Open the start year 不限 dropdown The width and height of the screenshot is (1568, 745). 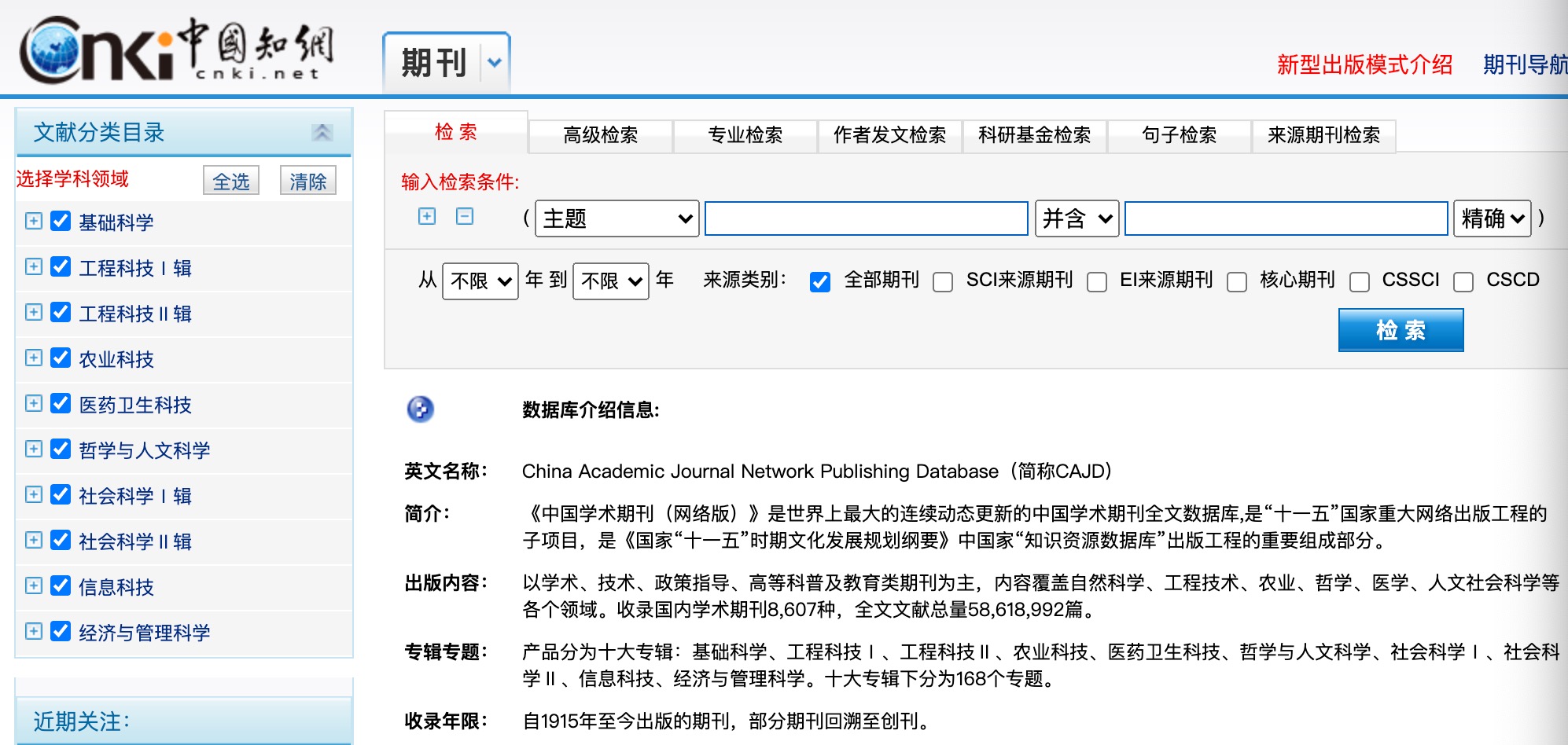point(480,281)
